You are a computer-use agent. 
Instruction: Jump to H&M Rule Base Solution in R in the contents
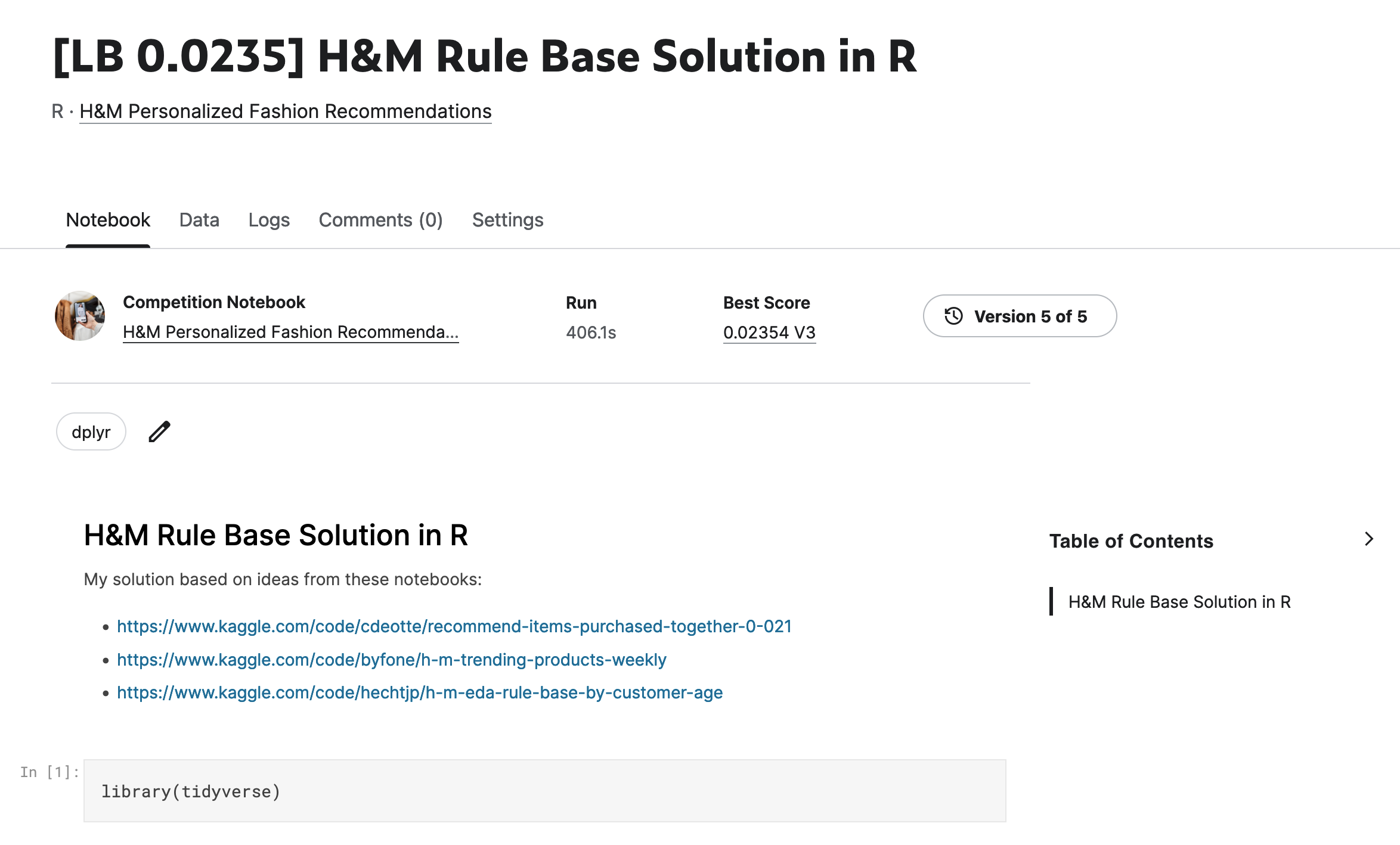pyautogui.click(x=1179, y=602)
